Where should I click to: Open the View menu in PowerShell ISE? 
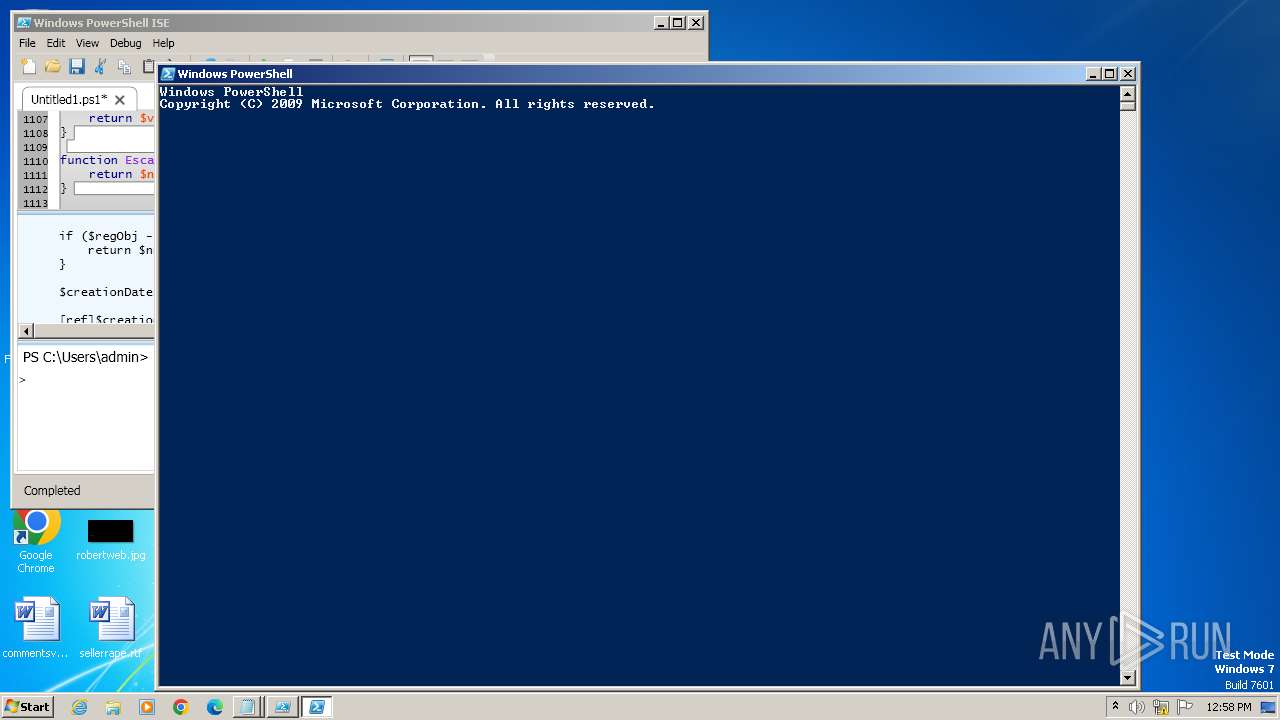click(88, 43)
